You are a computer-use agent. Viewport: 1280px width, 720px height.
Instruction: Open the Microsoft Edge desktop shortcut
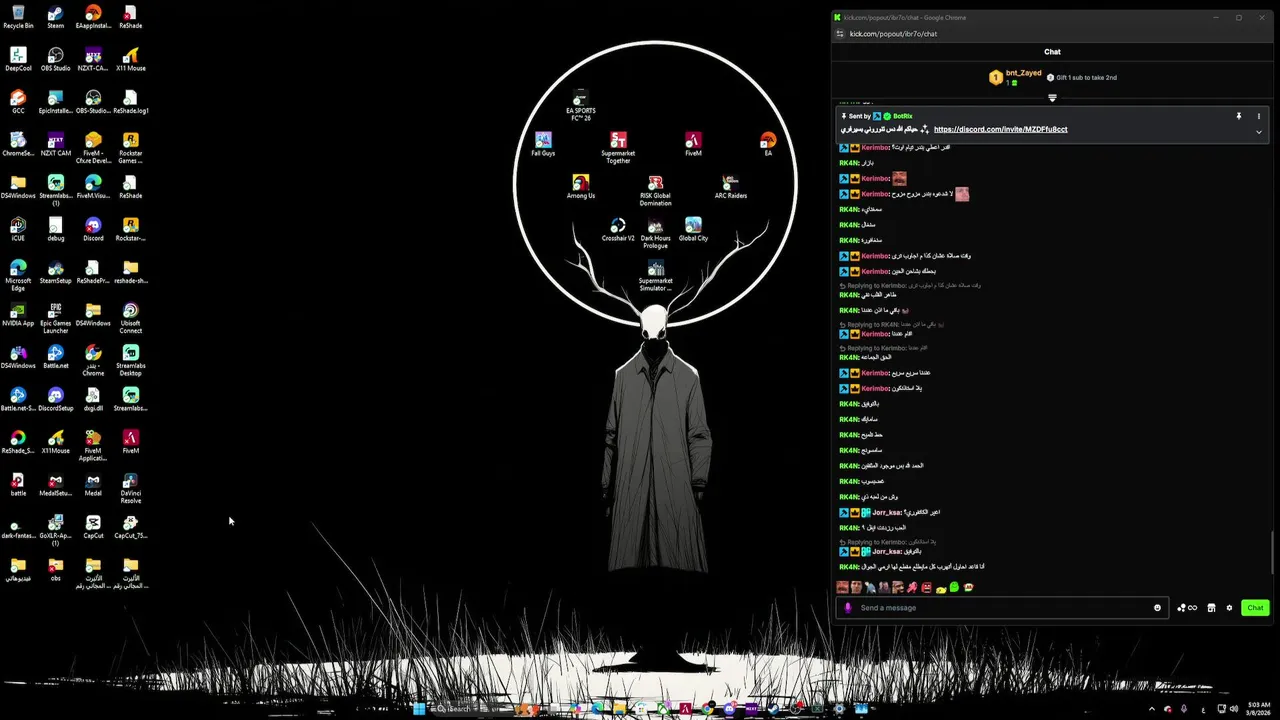(18, 275)
